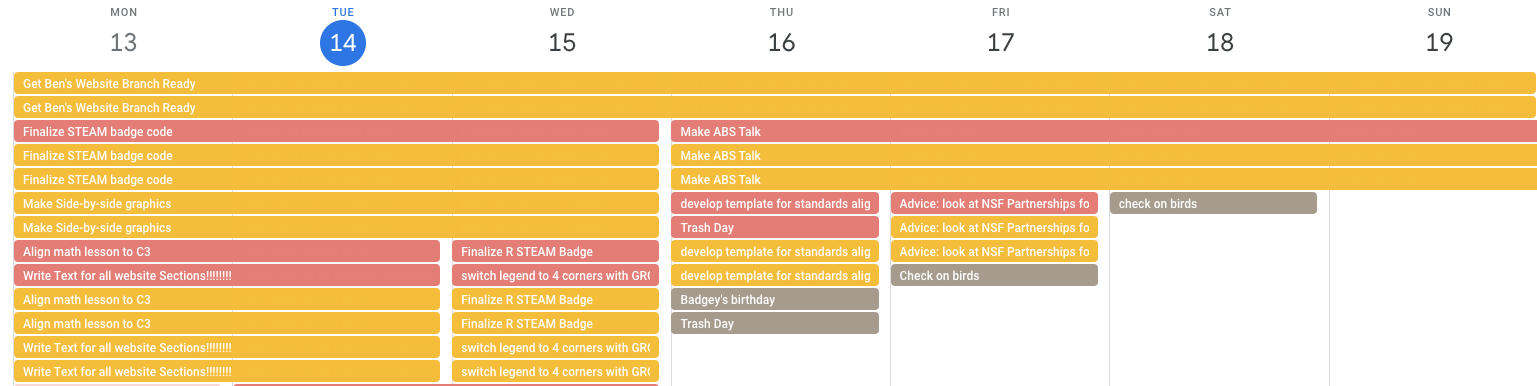Open first Get Ben's Website Branch Ready event

[x=775, y=83]
